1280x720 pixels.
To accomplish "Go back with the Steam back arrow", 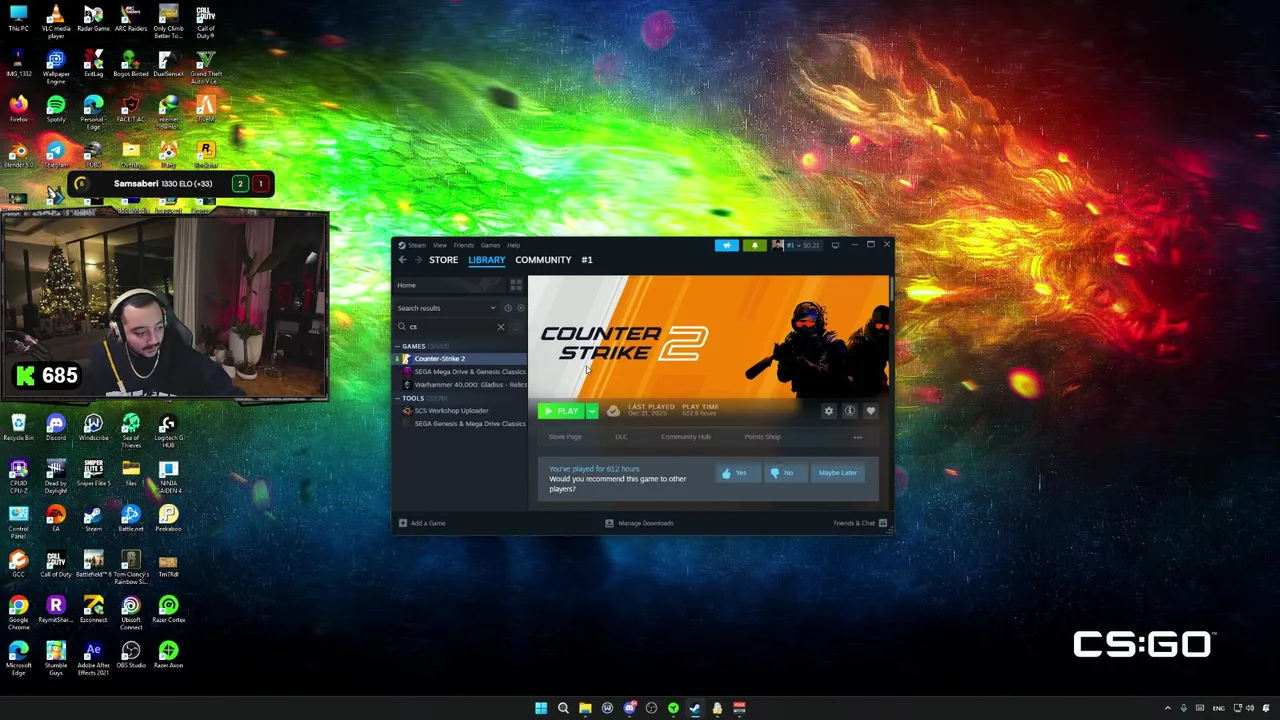I will 402,260.
